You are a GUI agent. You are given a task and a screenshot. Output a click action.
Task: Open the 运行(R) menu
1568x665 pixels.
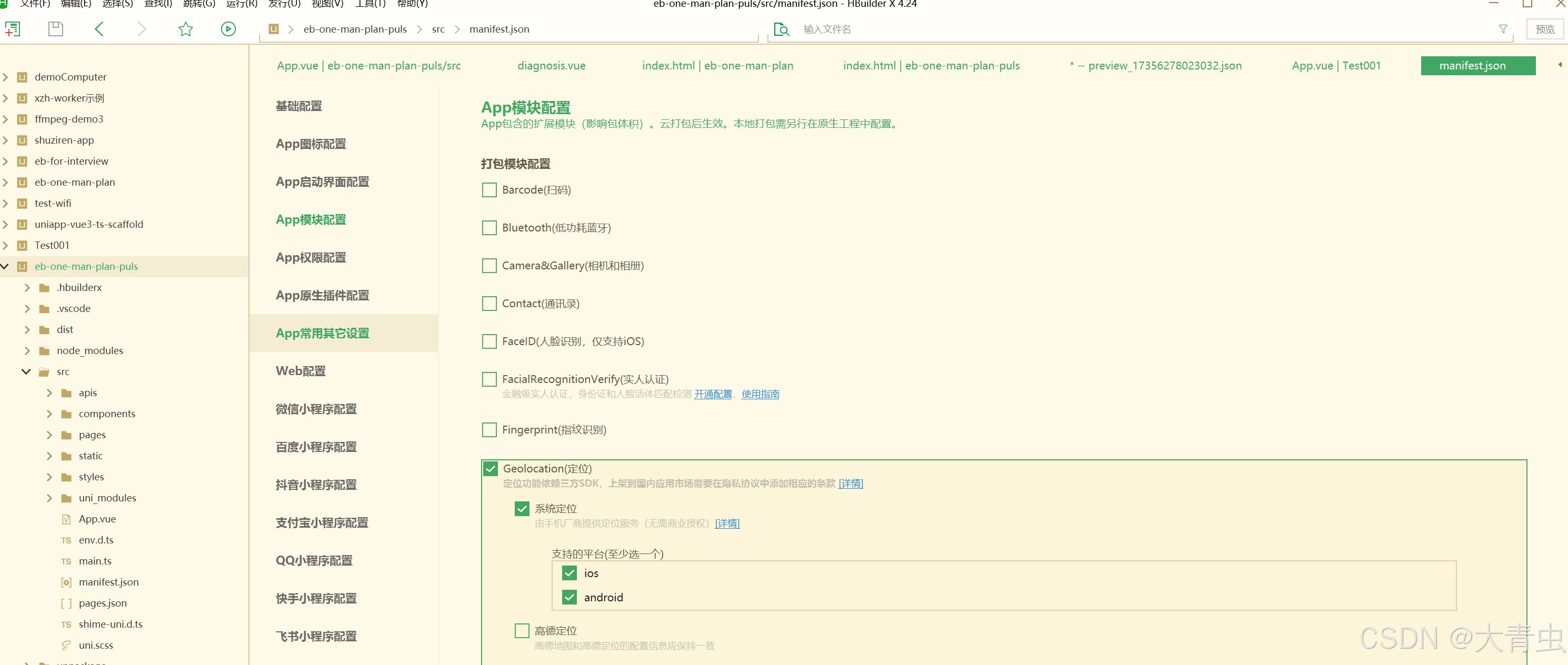241,4
